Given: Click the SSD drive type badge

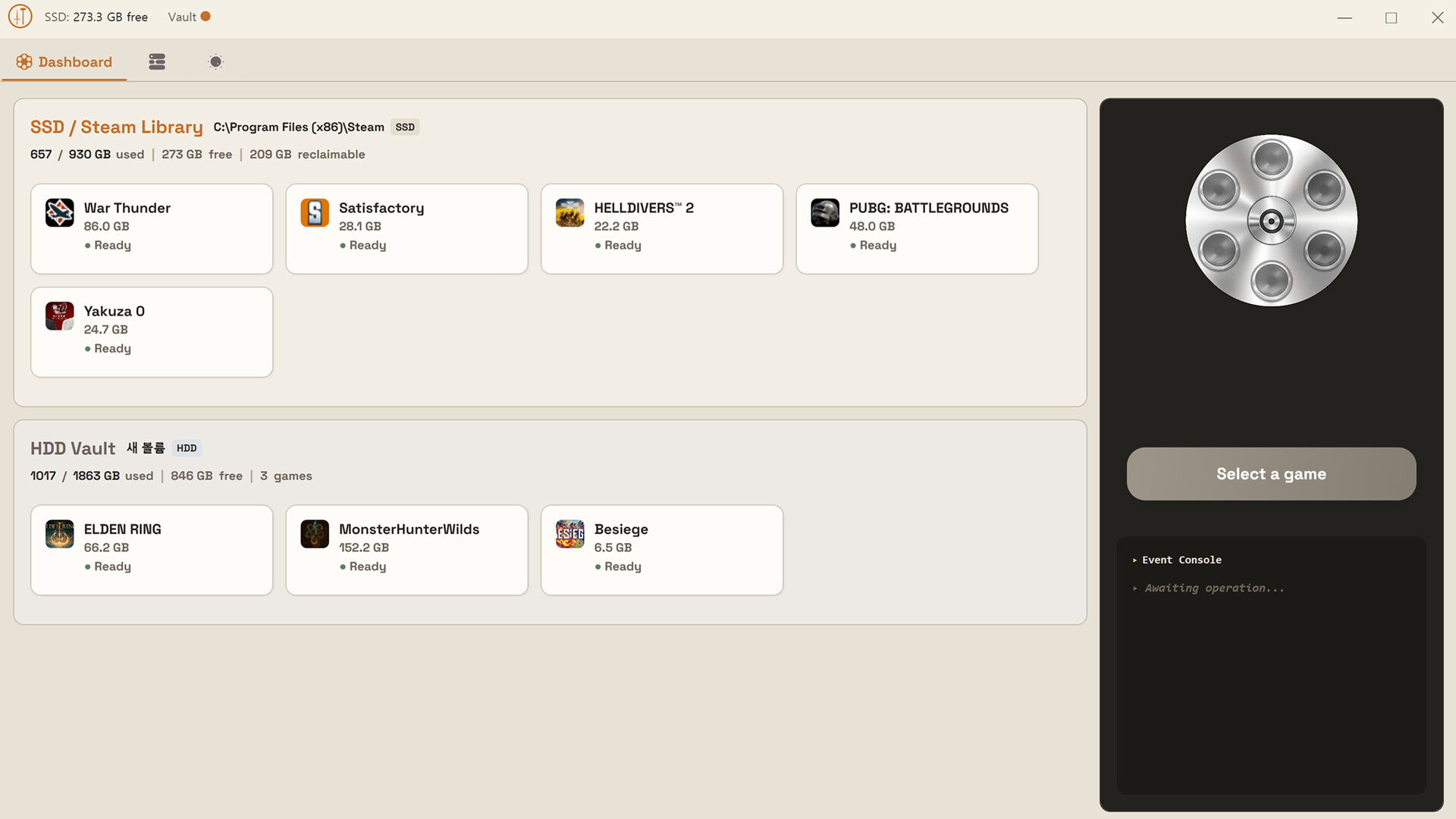Looking at the screenshot, I should pos(405,127).
